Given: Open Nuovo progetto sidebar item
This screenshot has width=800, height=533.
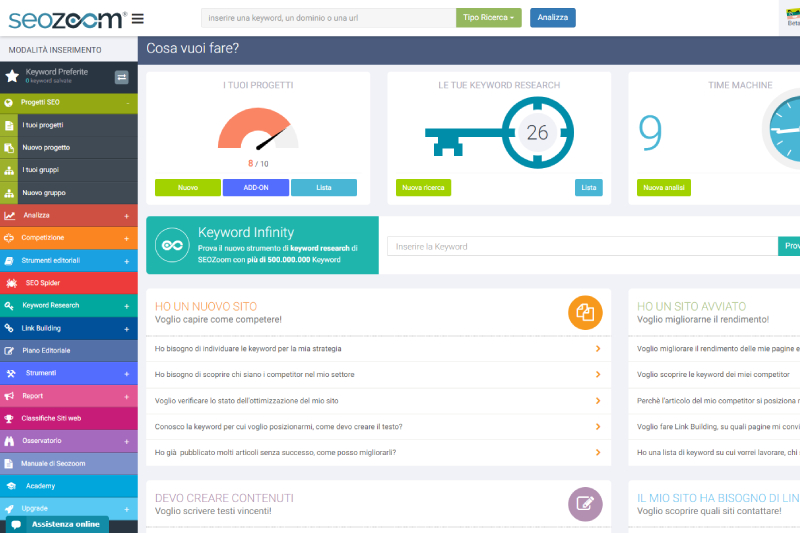Looking at the screenshot, I should pos(69,148).
